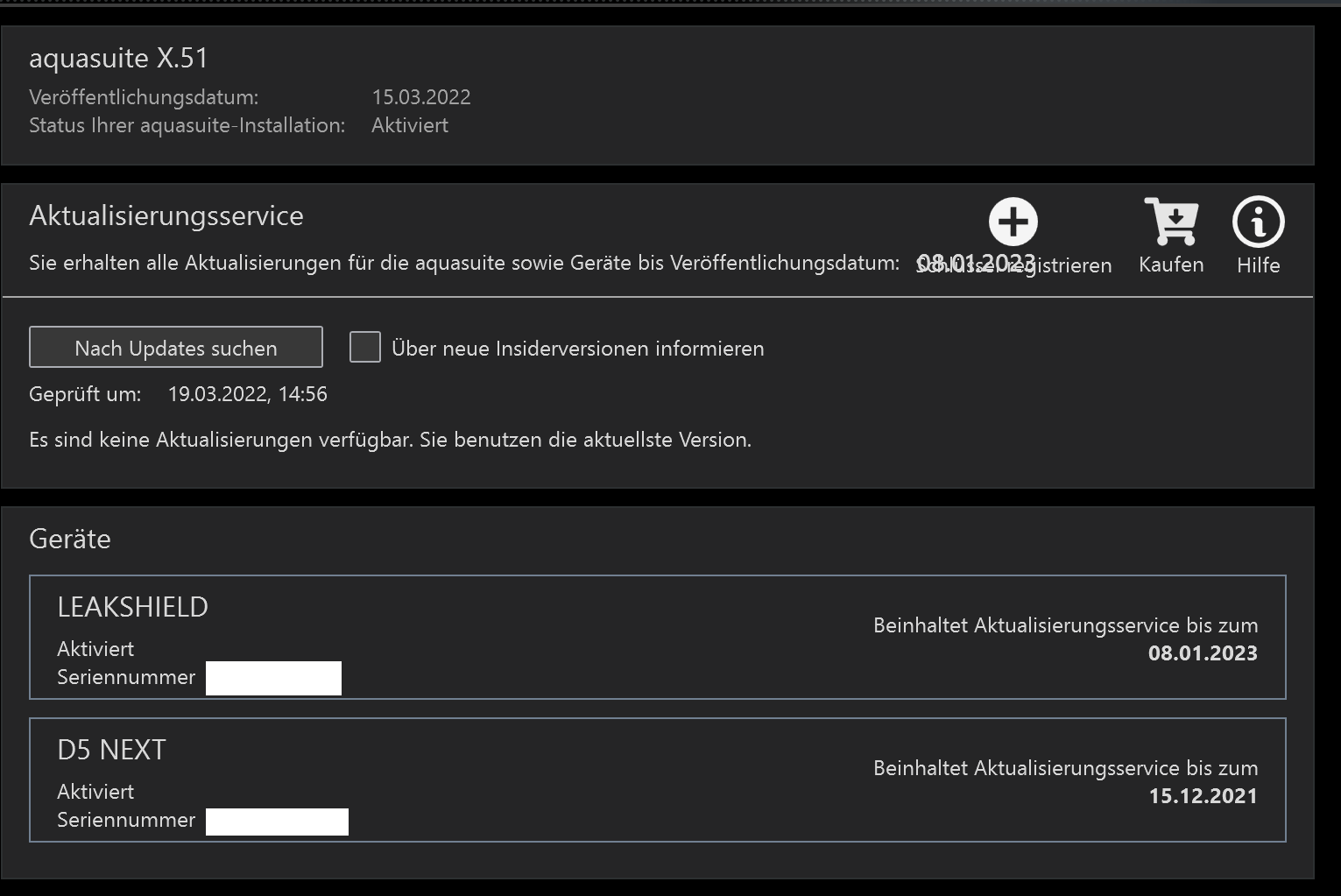Select the Aktualisierungsservice heading
The image size is (1341, 896).
click(166, 215)
